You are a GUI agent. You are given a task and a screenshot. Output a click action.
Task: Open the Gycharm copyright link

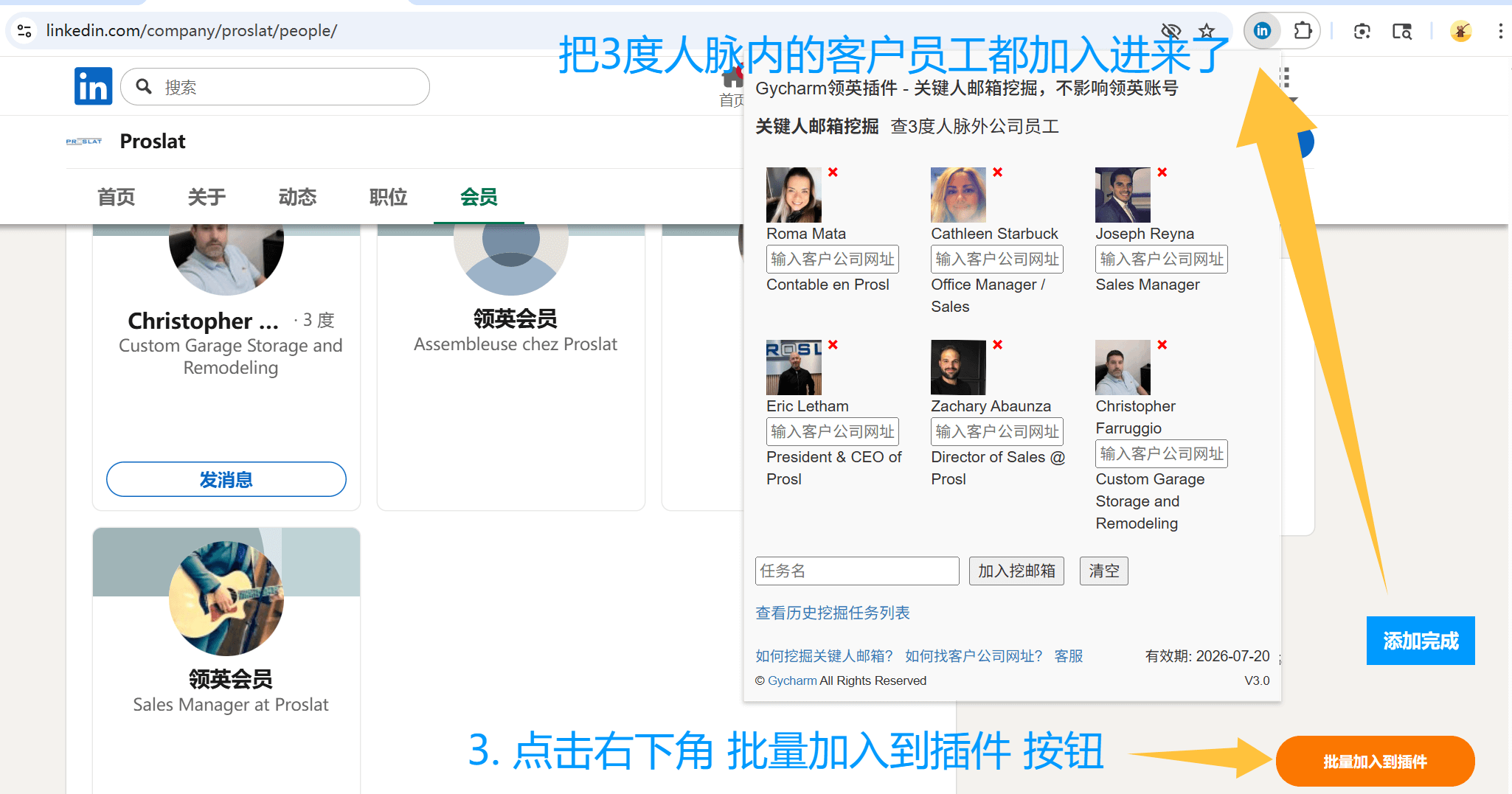point(792,680)
